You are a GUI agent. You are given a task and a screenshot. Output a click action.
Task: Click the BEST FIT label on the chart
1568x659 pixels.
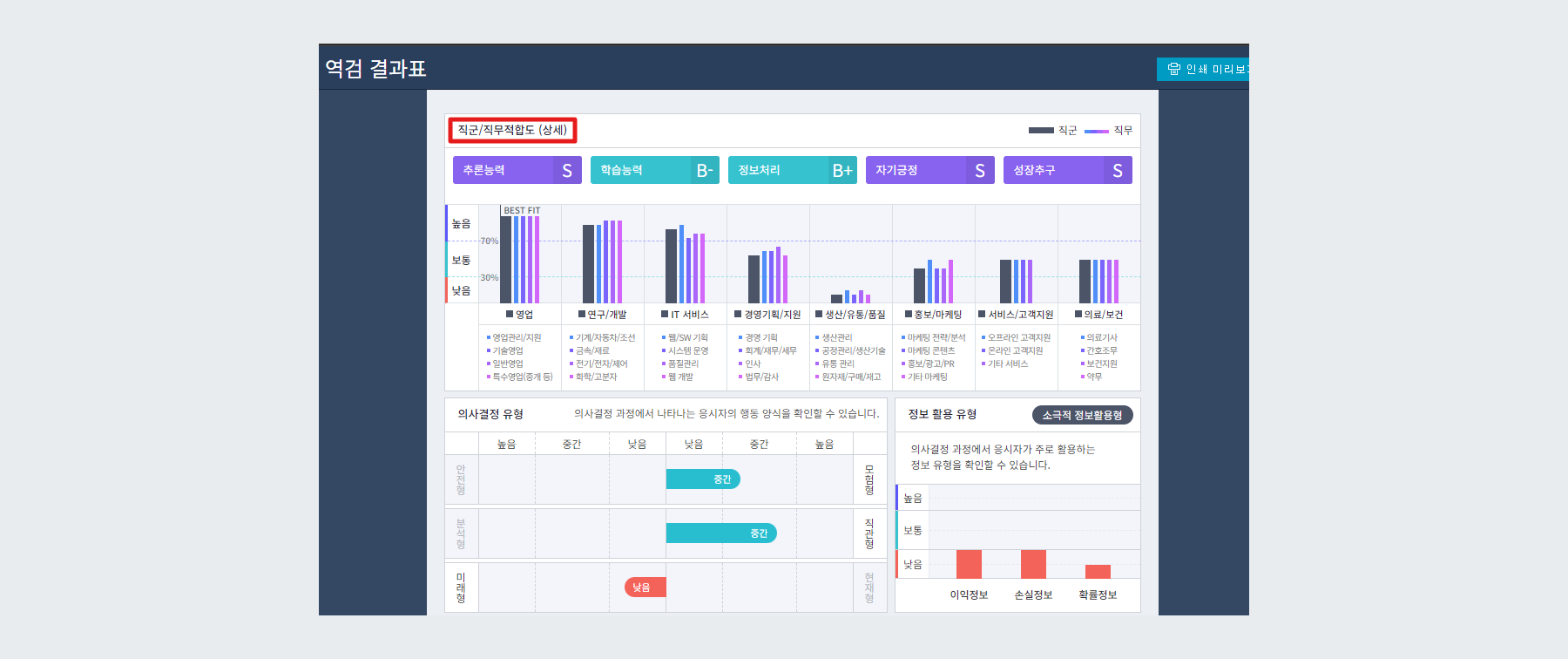(522, 210)
